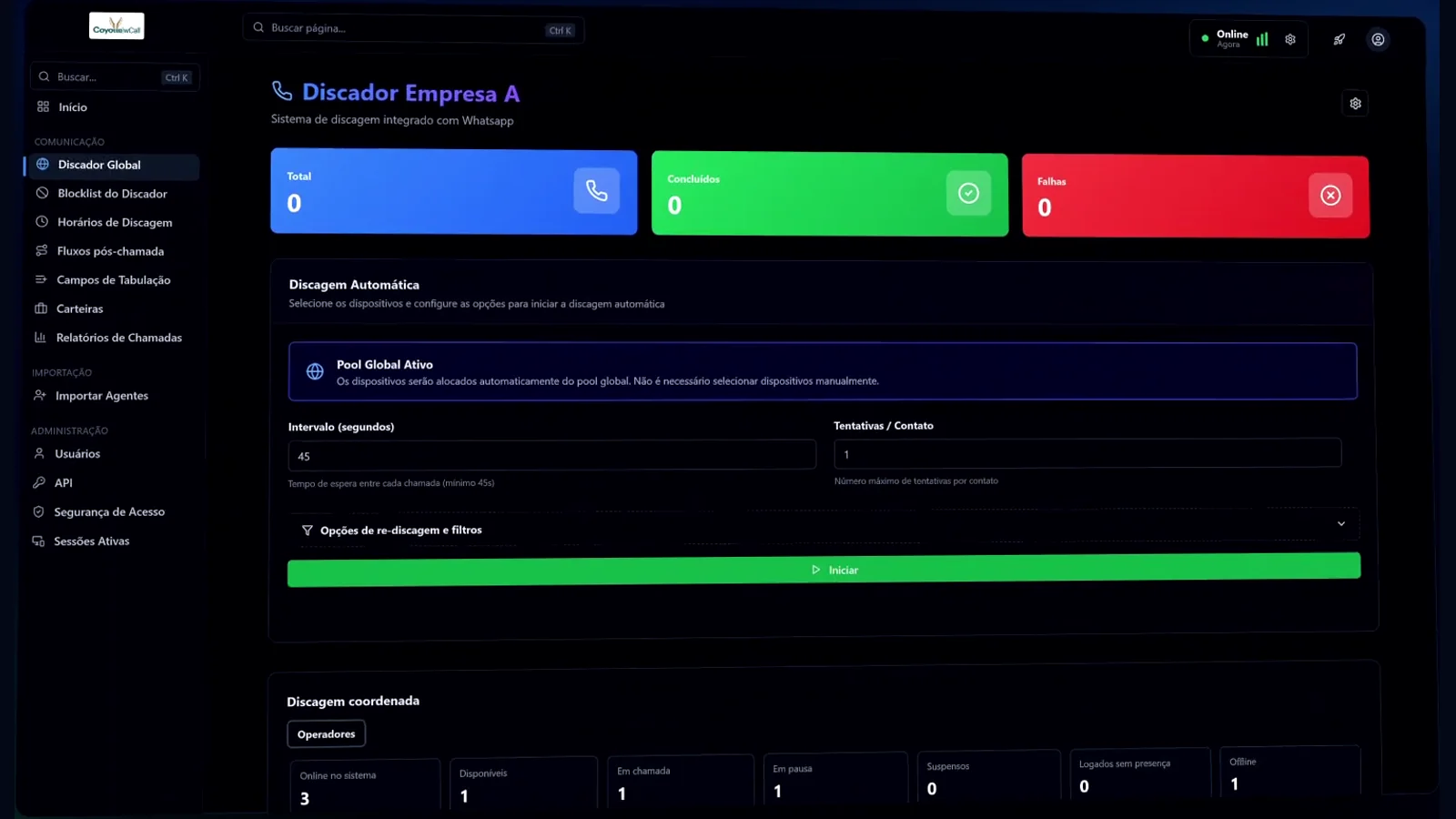
Task: Click the Online status indicator
Action: click(x=1225, y=38)
